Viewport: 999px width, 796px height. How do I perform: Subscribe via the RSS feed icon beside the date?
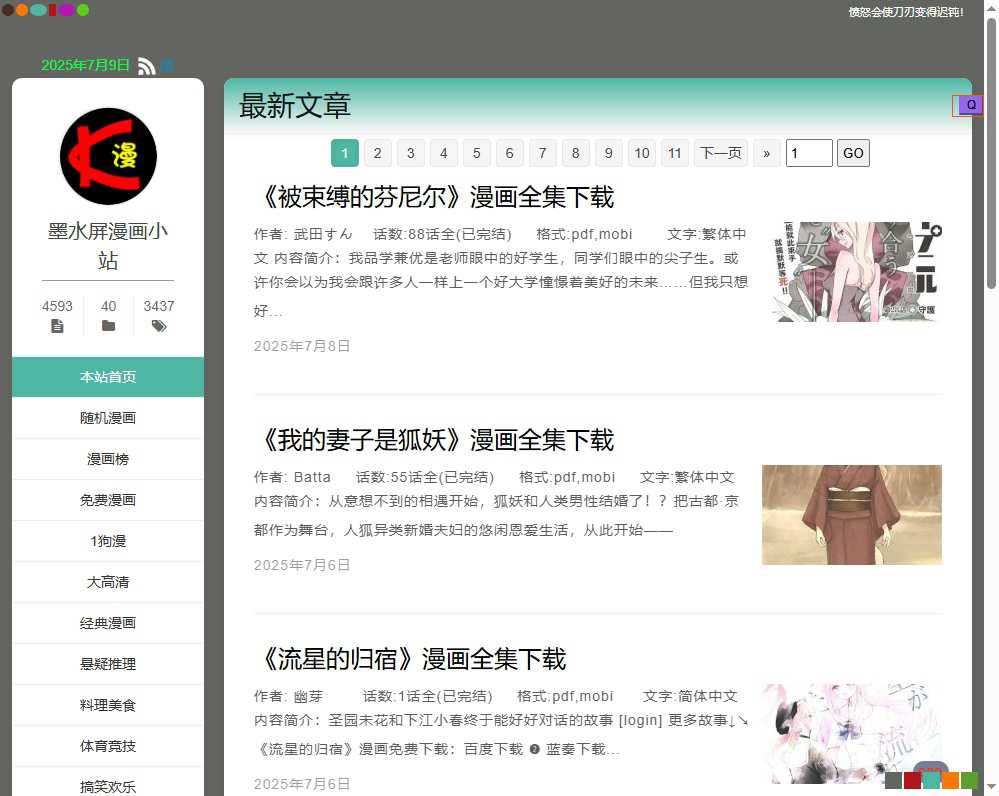146,65
